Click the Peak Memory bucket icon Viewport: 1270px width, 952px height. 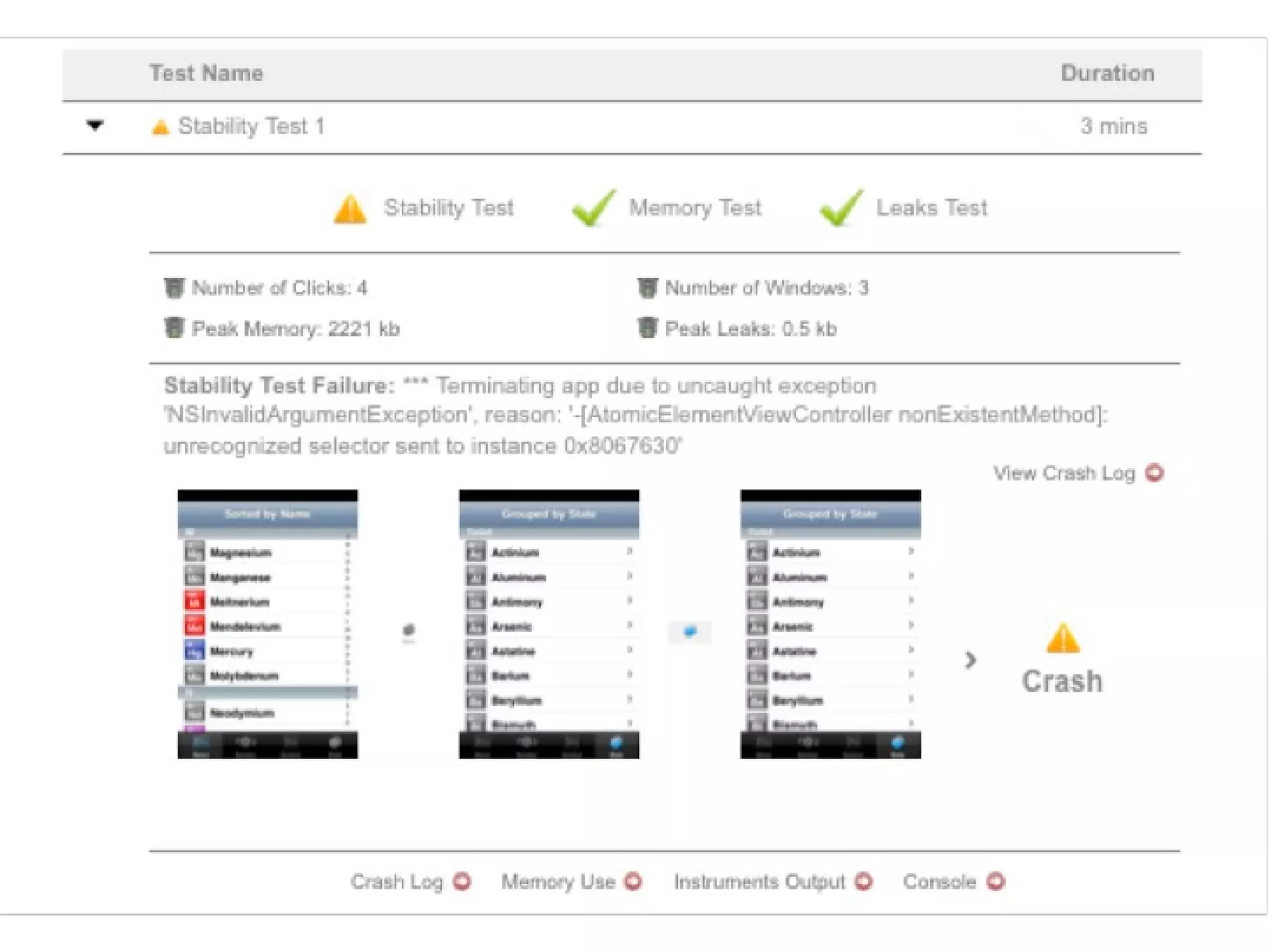(x=174, y=328)
